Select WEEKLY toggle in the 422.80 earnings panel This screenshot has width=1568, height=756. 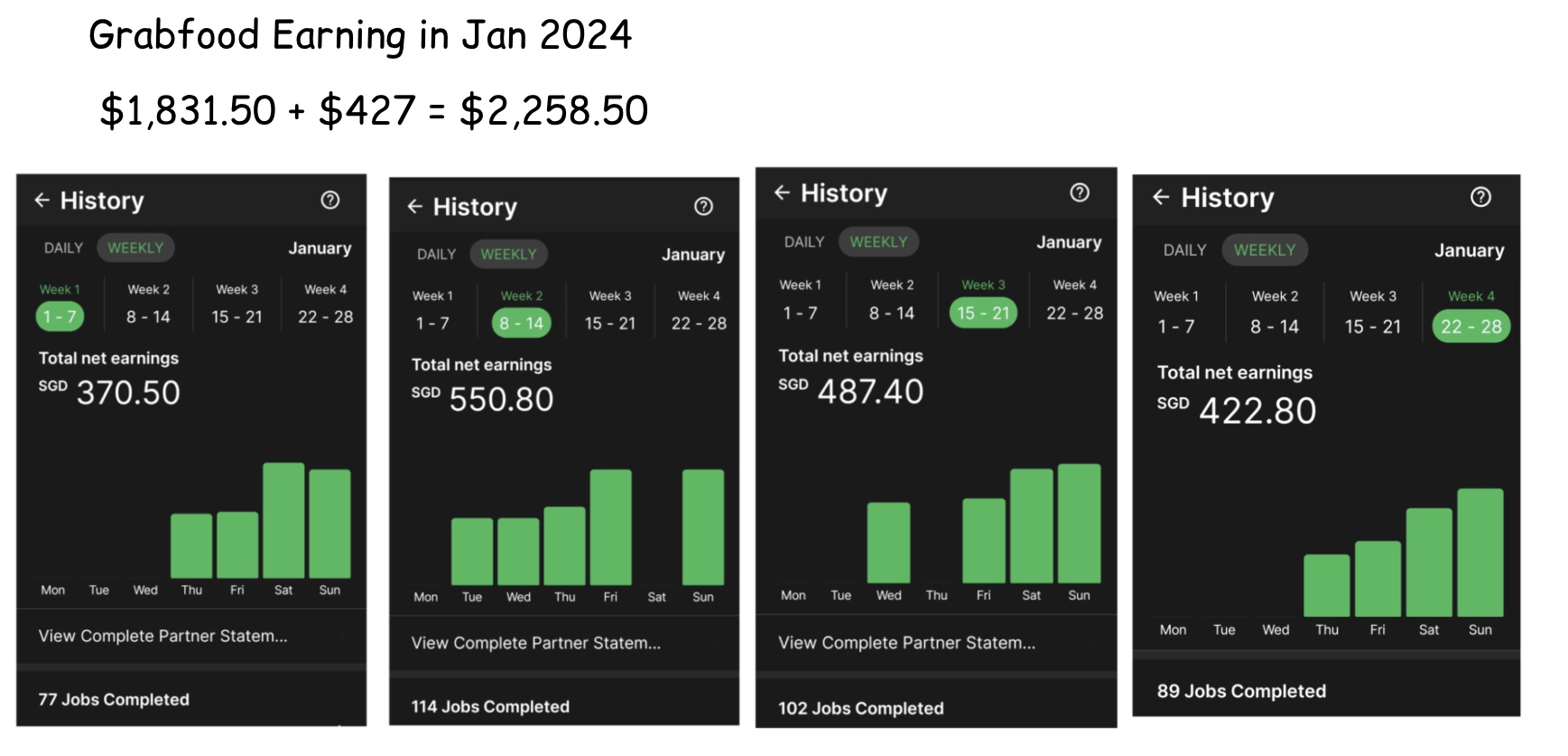[1264, 250]
